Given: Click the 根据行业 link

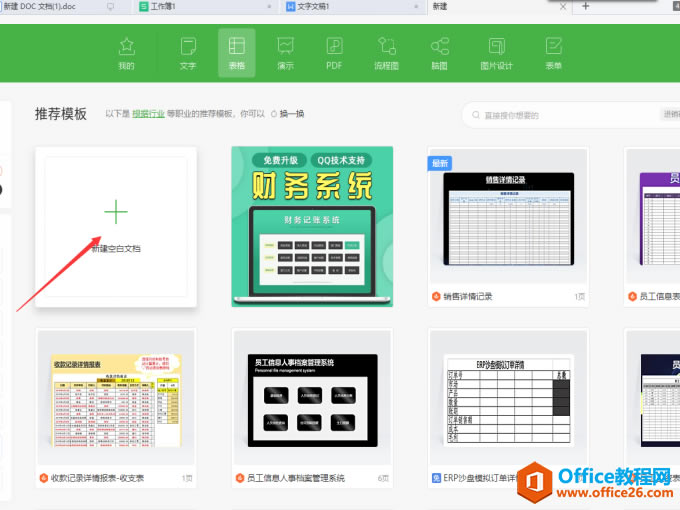Looking at the screenshot, I should [x=148, y=114].
